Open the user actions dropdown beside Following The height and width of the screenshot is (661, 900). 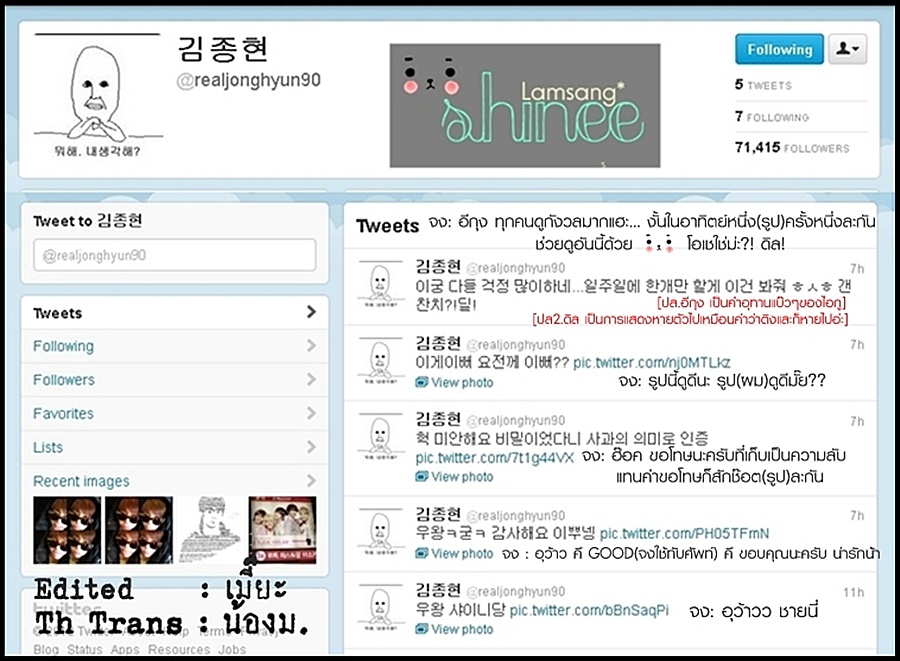tap(847, 49)
